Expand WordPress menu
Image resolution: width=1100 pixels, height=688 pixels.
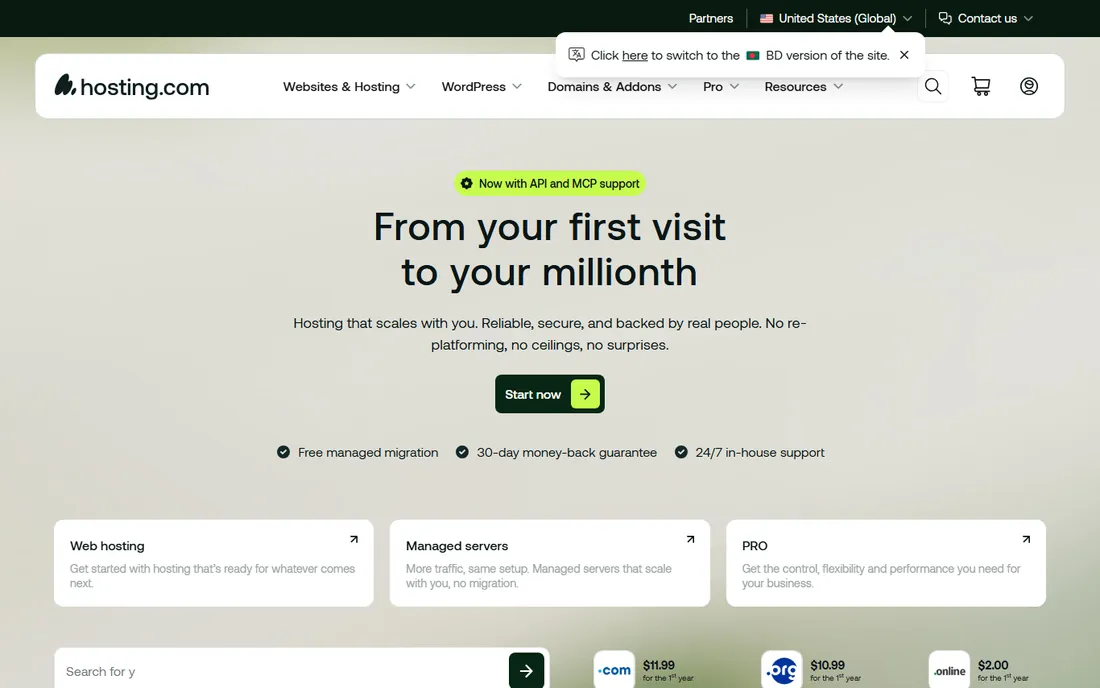tap(481, 86)
